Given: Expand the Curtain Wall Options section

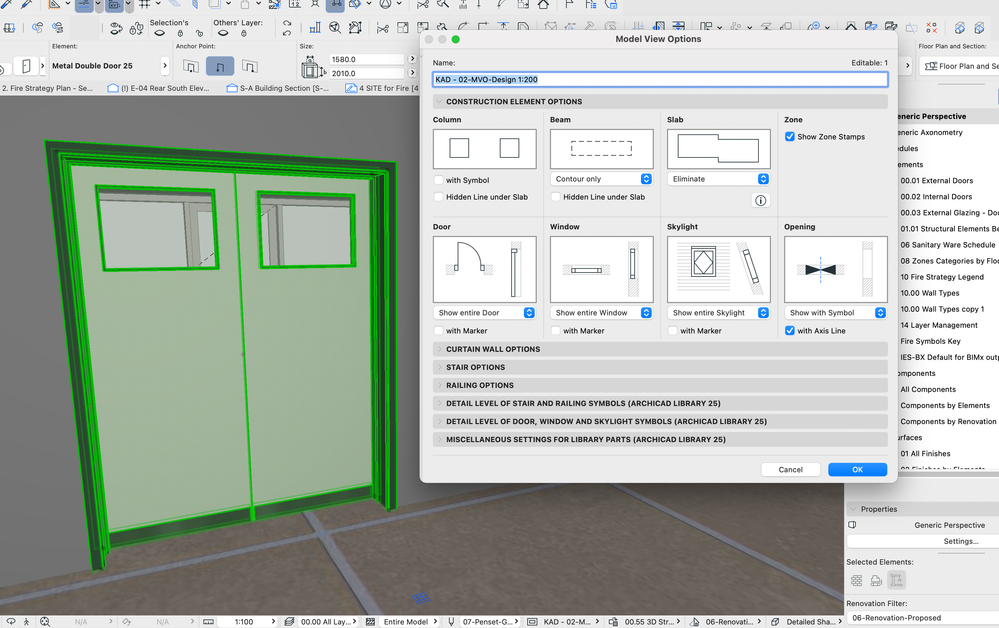Looking at the screenshot, I should click(493, 349).
